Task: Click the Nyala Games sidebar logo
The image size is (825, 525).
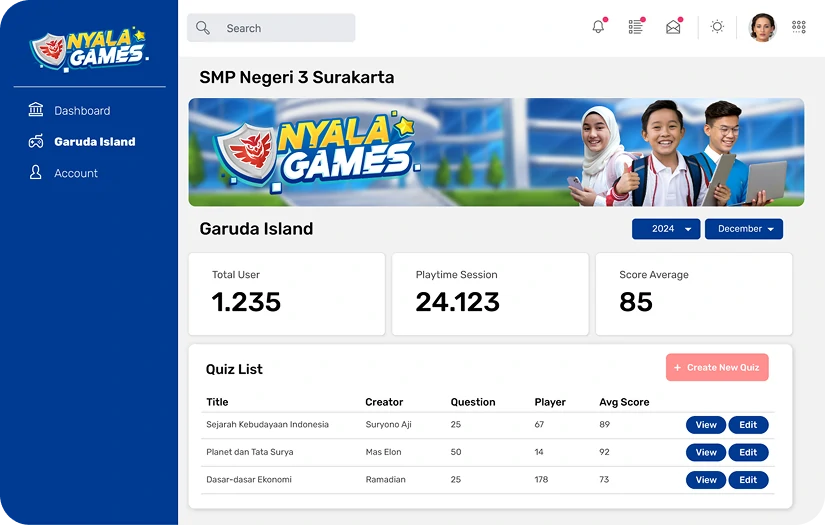Action: pyautogui.click(x=89, y=48)
